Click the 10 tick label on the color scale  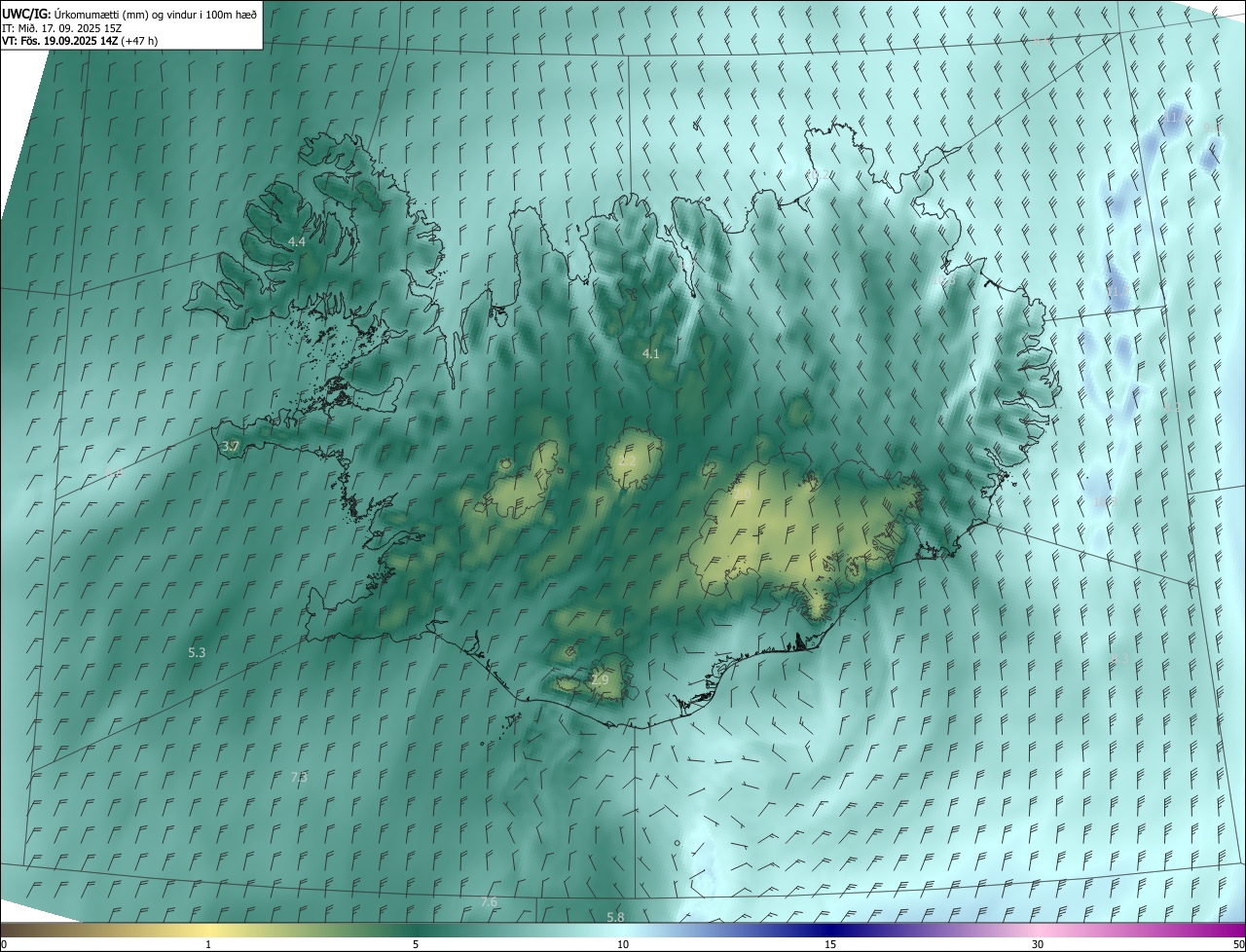click(x=623, y=944)
